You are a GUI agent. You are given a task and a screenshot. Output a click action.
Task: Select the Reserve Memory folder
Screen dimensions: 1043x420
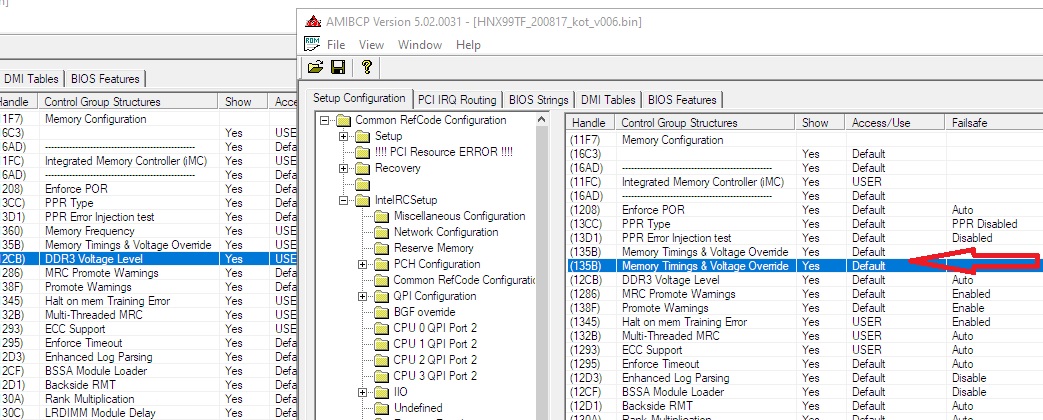[x=424, y=248]
